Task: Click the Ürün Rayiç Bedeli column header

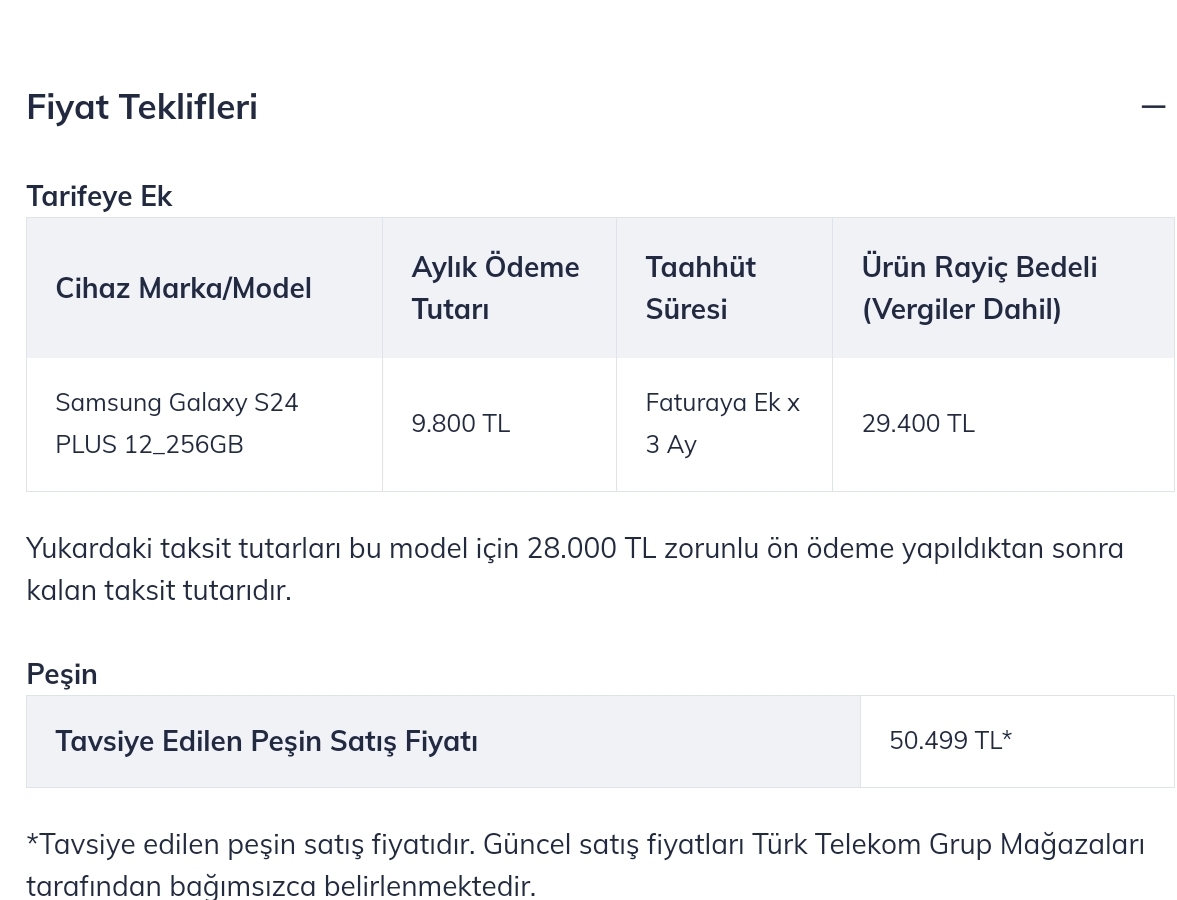Action: click(979, 288)
